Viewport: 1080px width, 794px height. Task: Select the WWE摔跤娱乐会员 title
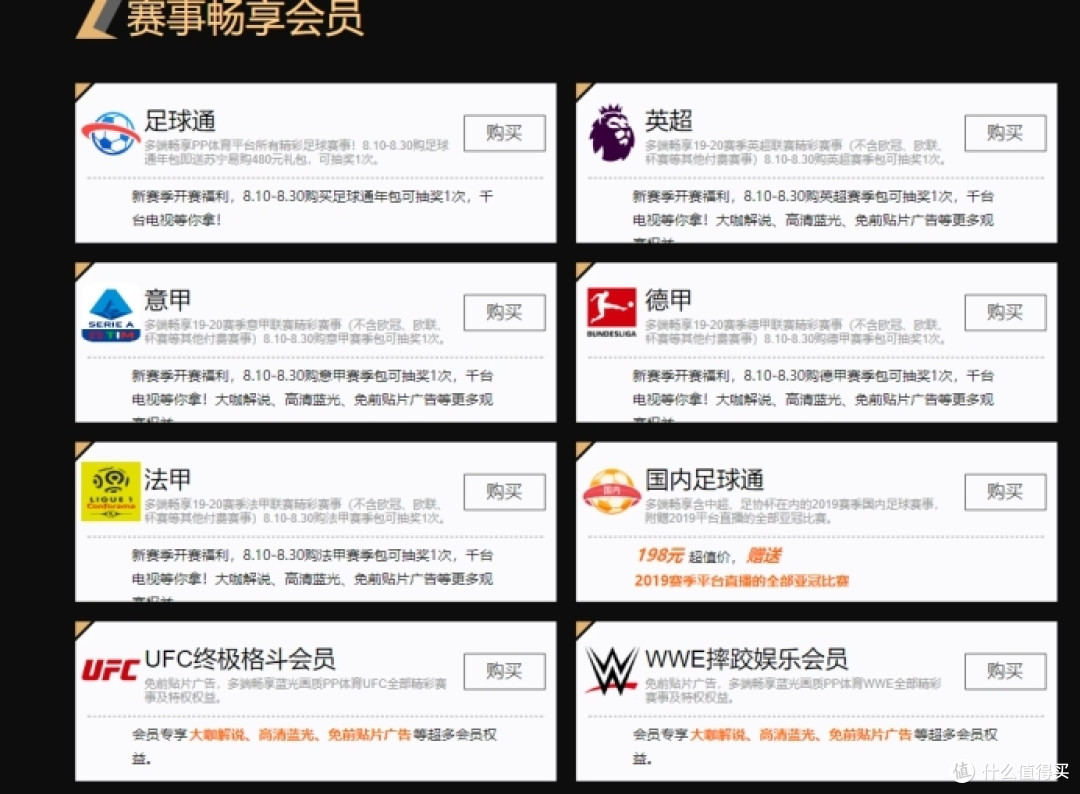point(746,659)
